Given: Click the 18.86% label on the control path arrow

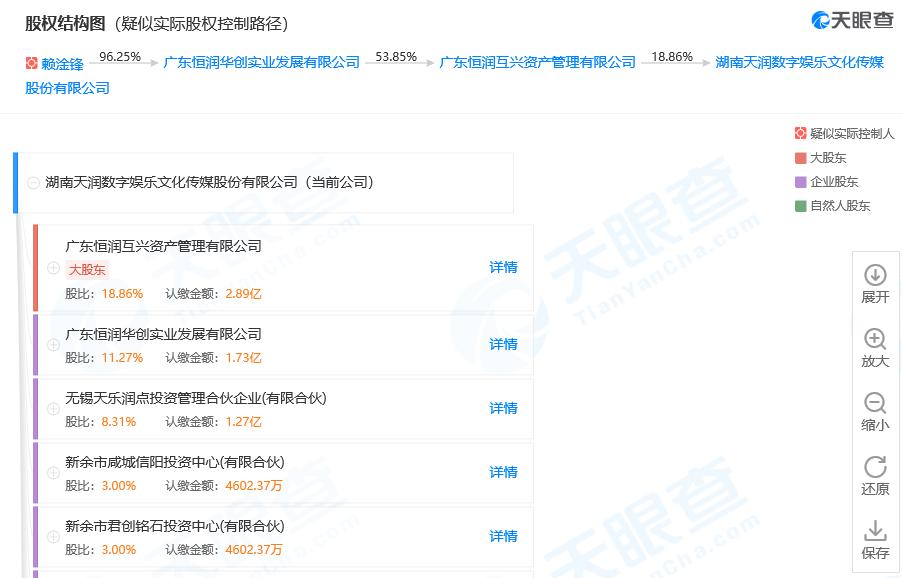Looking at the screenshot, I should pos(672,56).
